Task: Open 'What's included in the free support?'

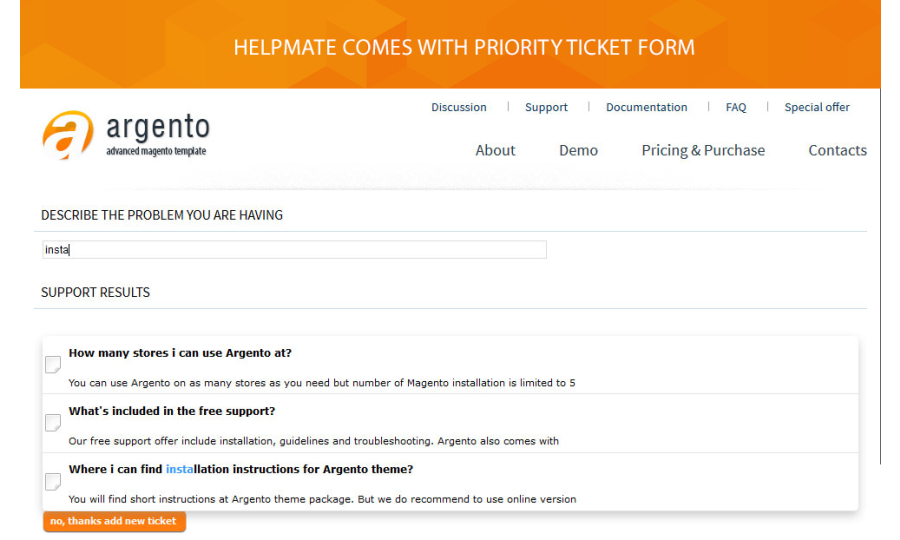Action: [172, 411]
